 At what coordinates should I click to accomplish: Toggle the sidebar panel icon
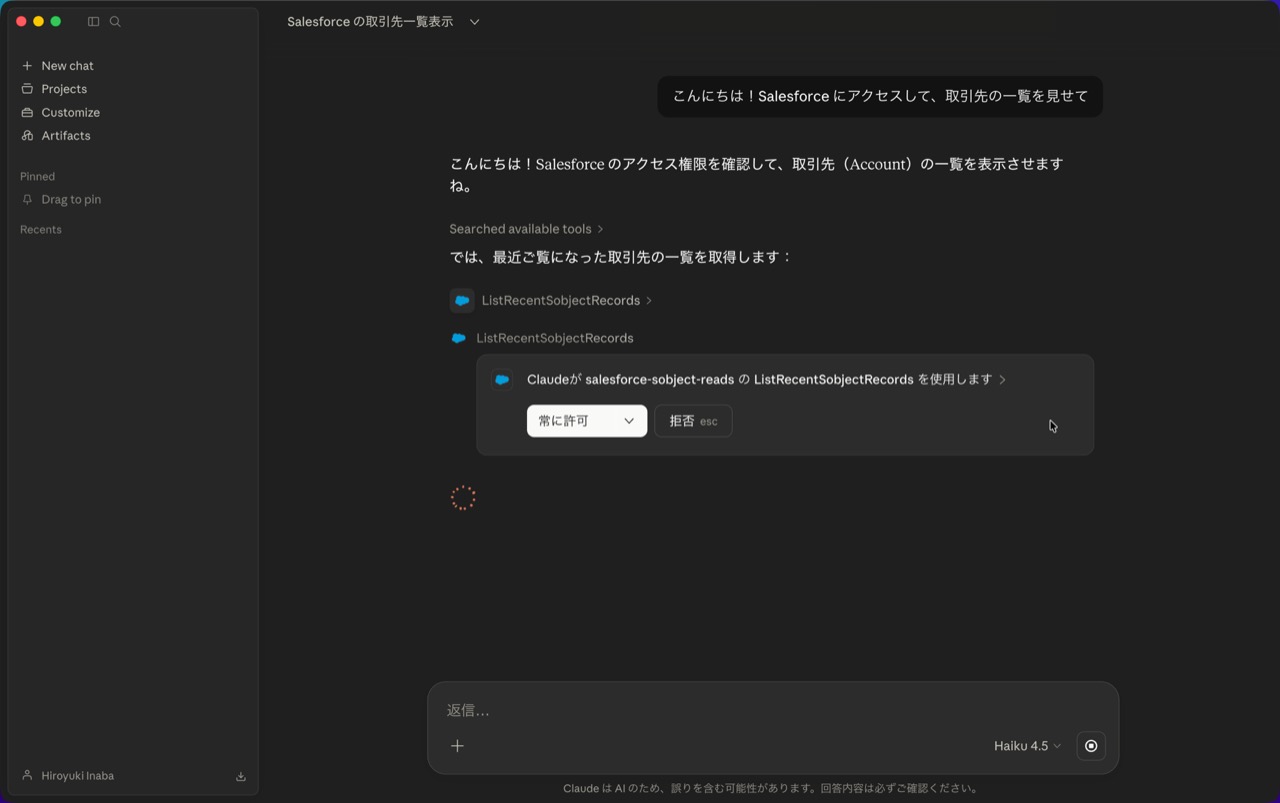pos(93,21)
